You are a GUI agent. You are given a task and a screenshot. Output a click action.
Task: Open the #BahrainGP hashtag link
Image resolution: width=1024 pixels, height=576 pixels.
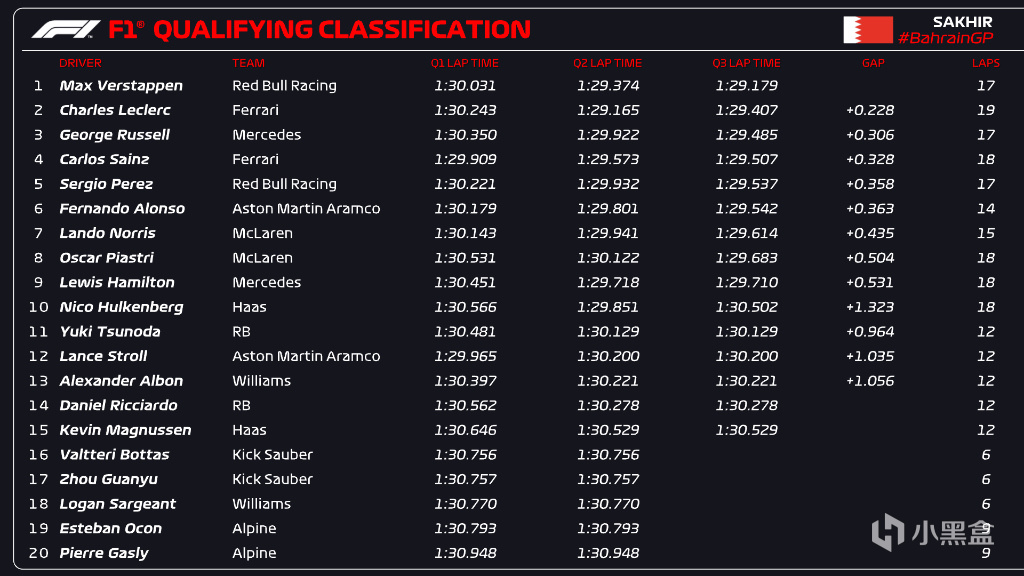pyautogui.click(x=945, y=38)
